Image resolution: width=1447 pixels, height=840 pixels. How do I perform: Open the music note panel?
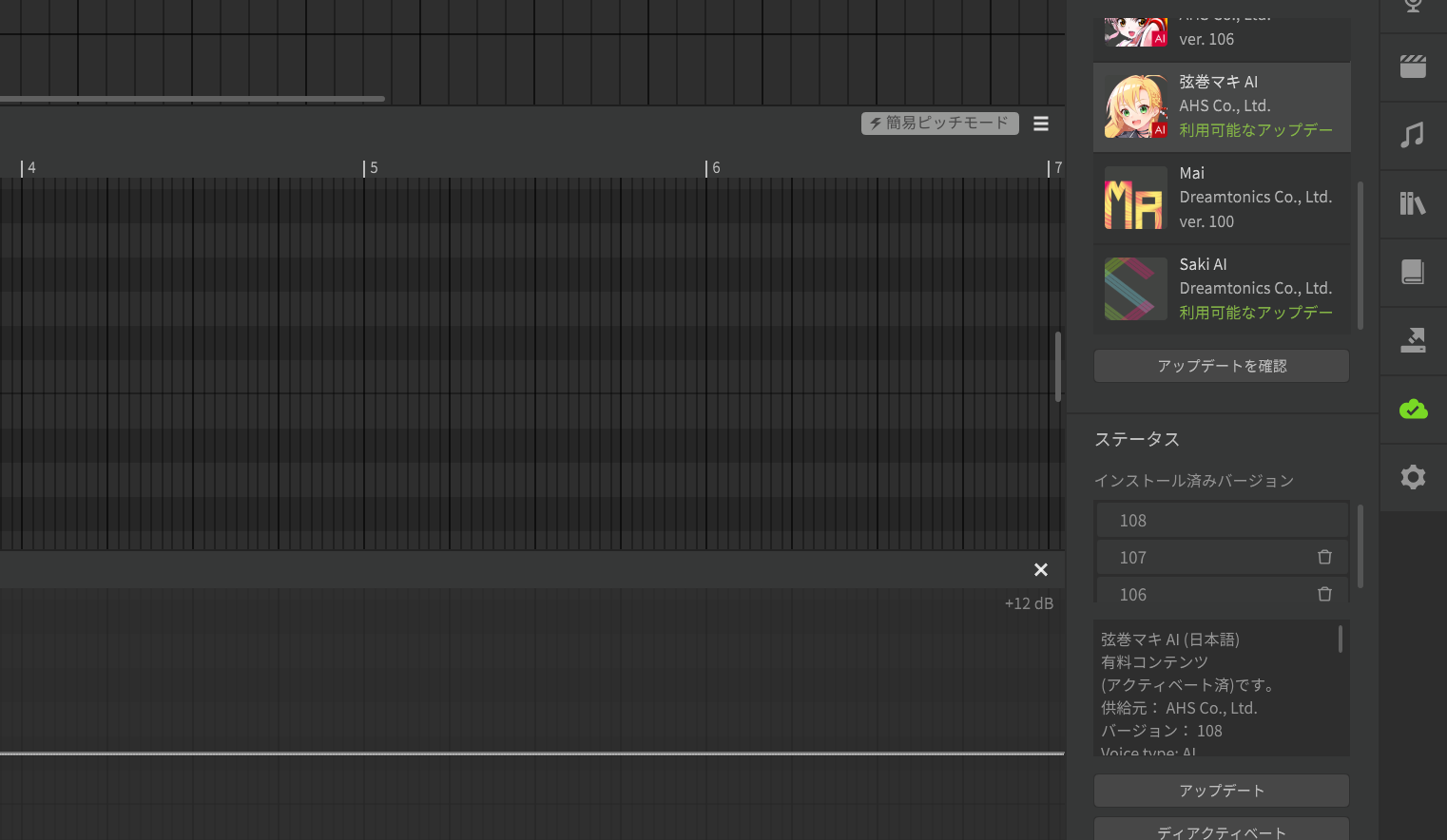(1413, 136)
